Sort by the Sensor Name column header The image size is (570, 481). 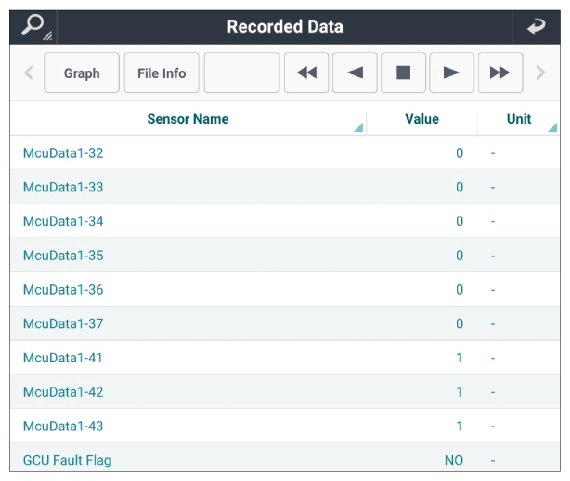188,119
